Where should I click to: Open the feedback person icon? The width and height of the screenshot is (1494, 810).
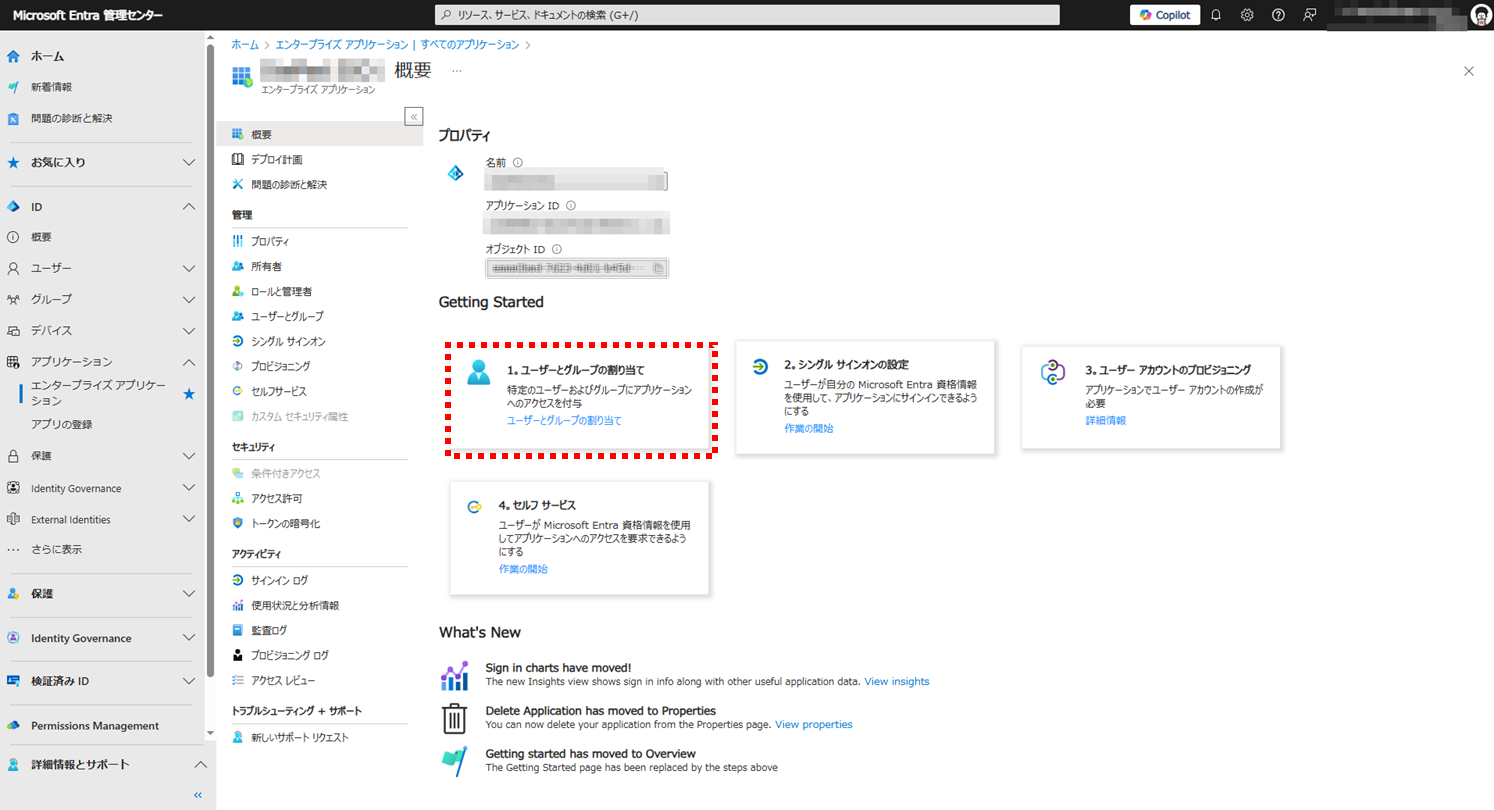click(1309, 15)
